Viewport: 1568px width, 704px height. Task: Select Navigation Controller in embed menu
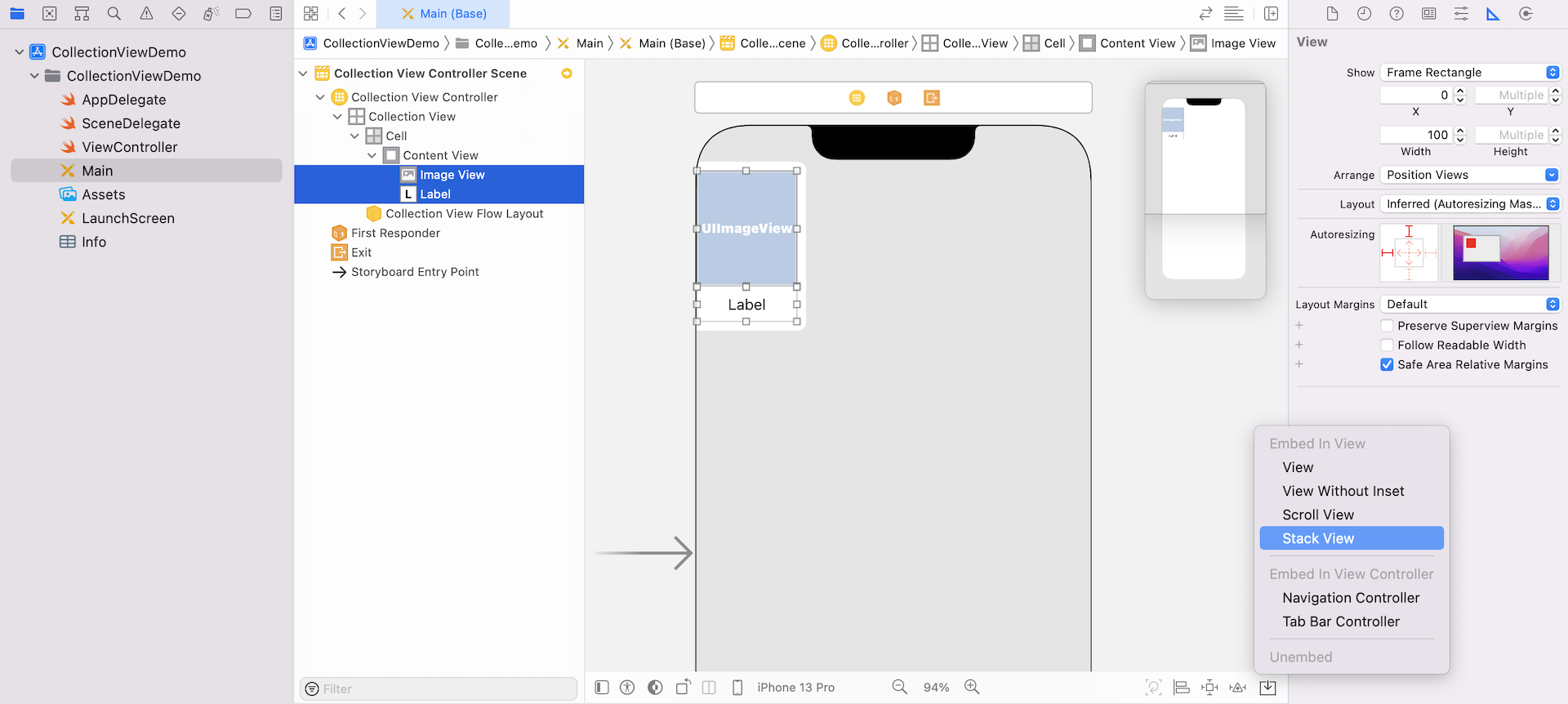(1351, 598)
